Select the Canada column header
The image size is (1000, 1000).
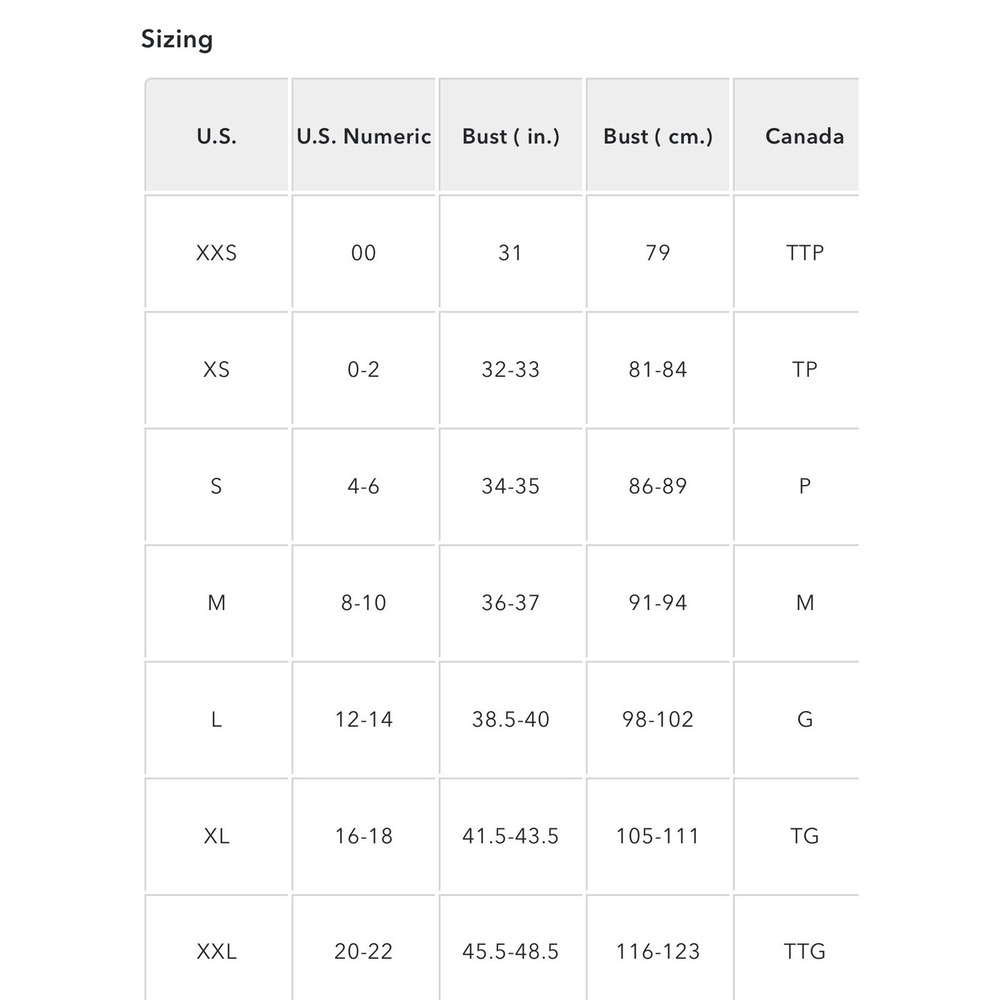(x=797, y=136)
